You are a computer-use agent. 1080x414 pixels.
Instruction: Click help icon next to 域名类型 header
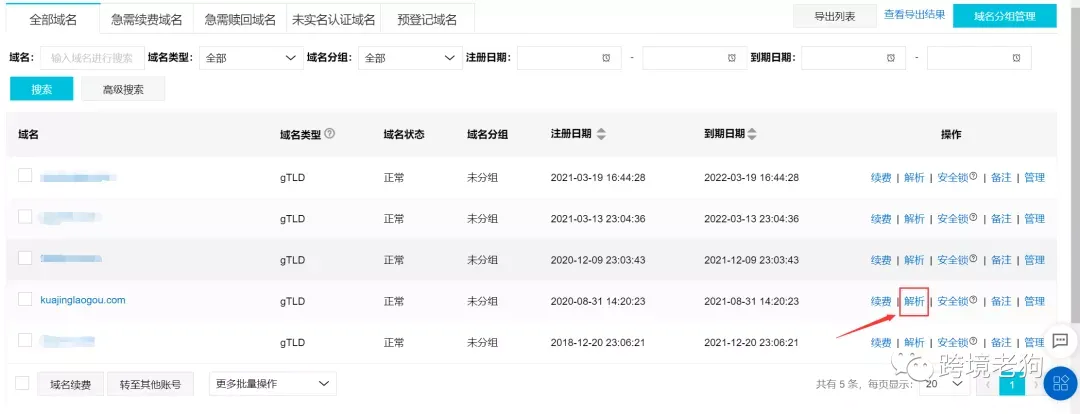329,134
